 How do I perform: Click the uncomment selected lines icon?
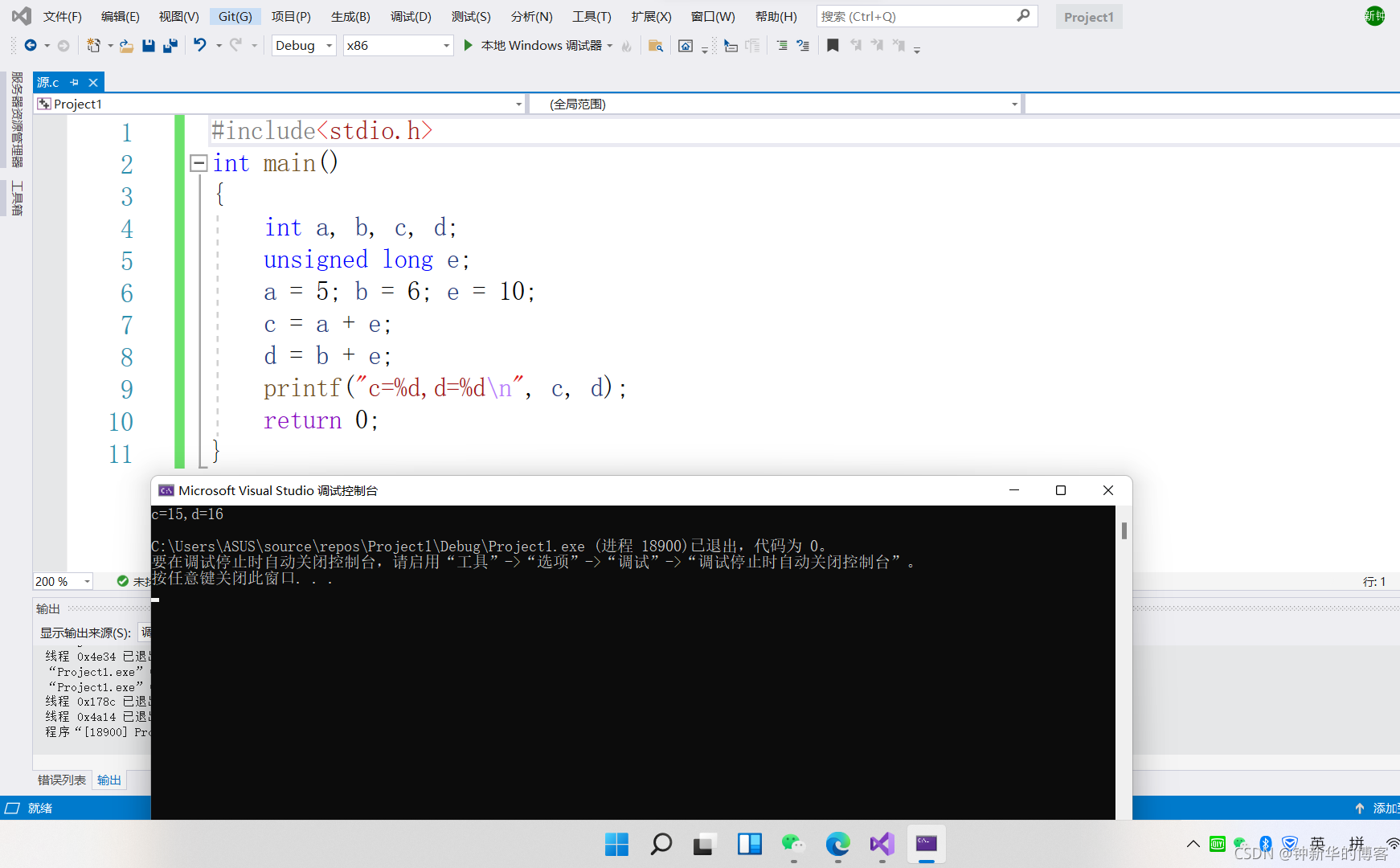coord(803,46)
